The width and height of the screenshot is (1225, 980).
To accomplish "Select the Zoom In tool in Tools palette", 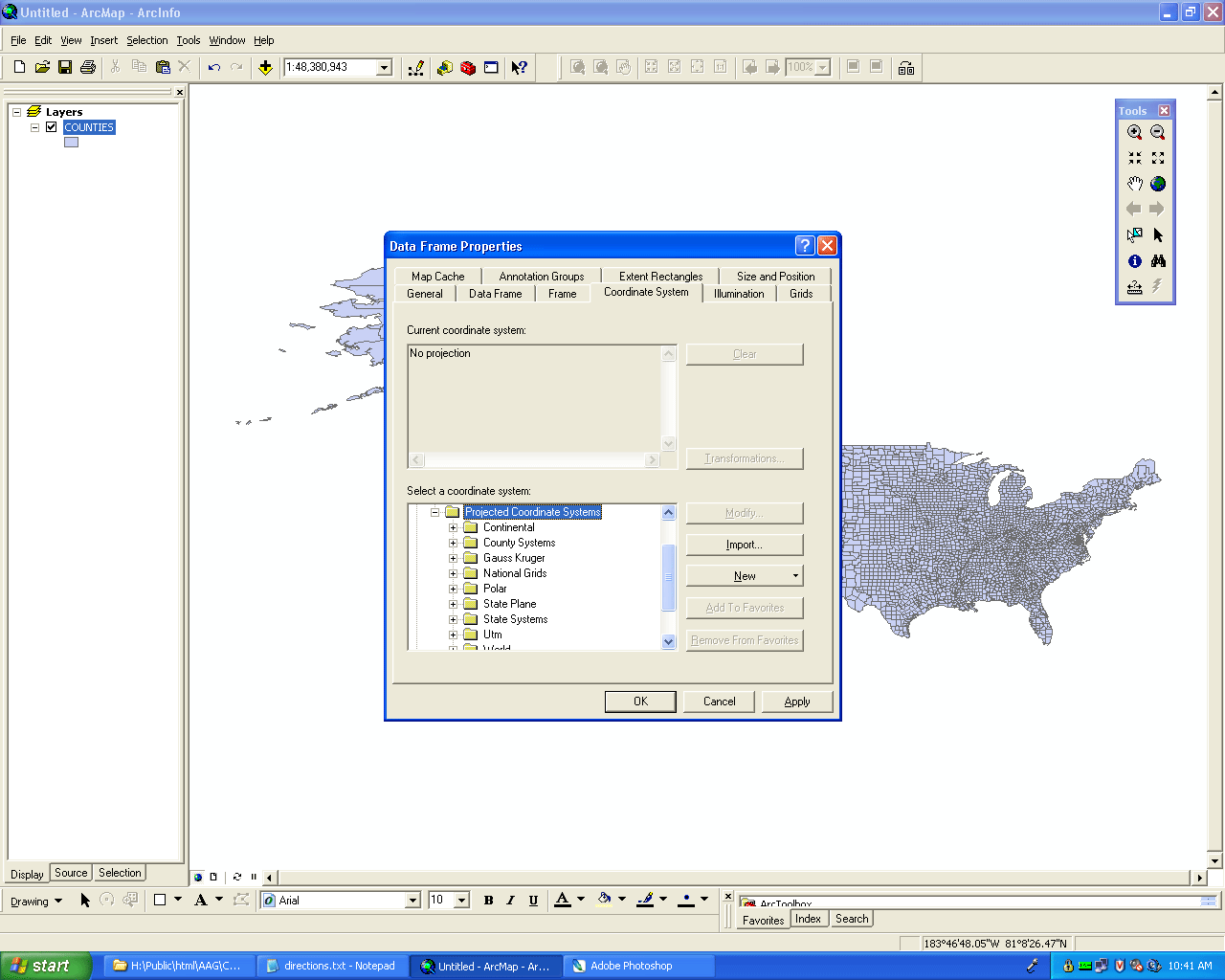I will [x=1134, y=133].
